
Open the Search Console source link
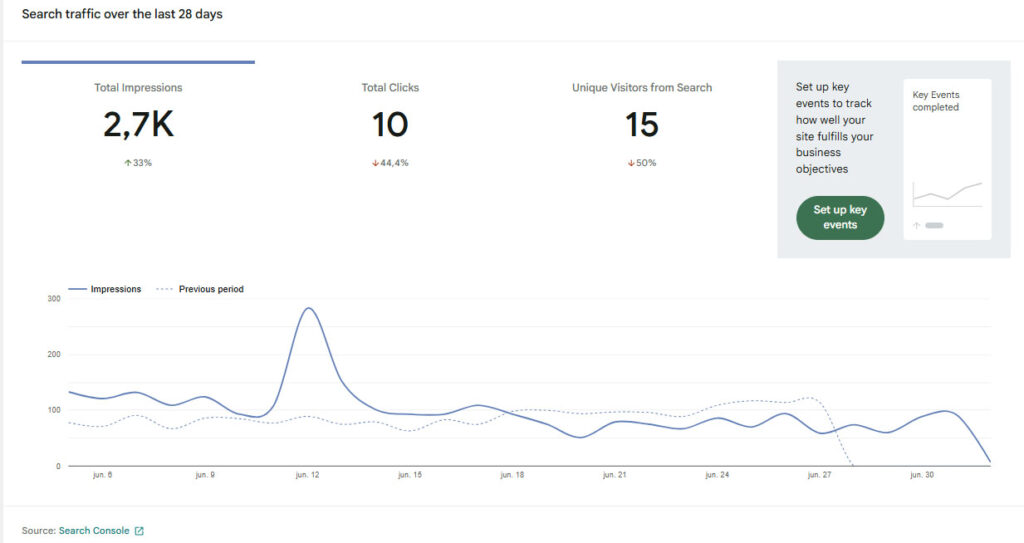(x=94, y=531)
